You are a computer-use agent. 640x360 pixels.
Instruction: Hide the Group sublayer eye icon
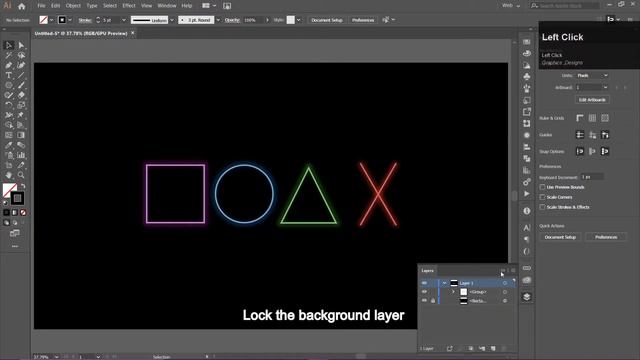424,292
